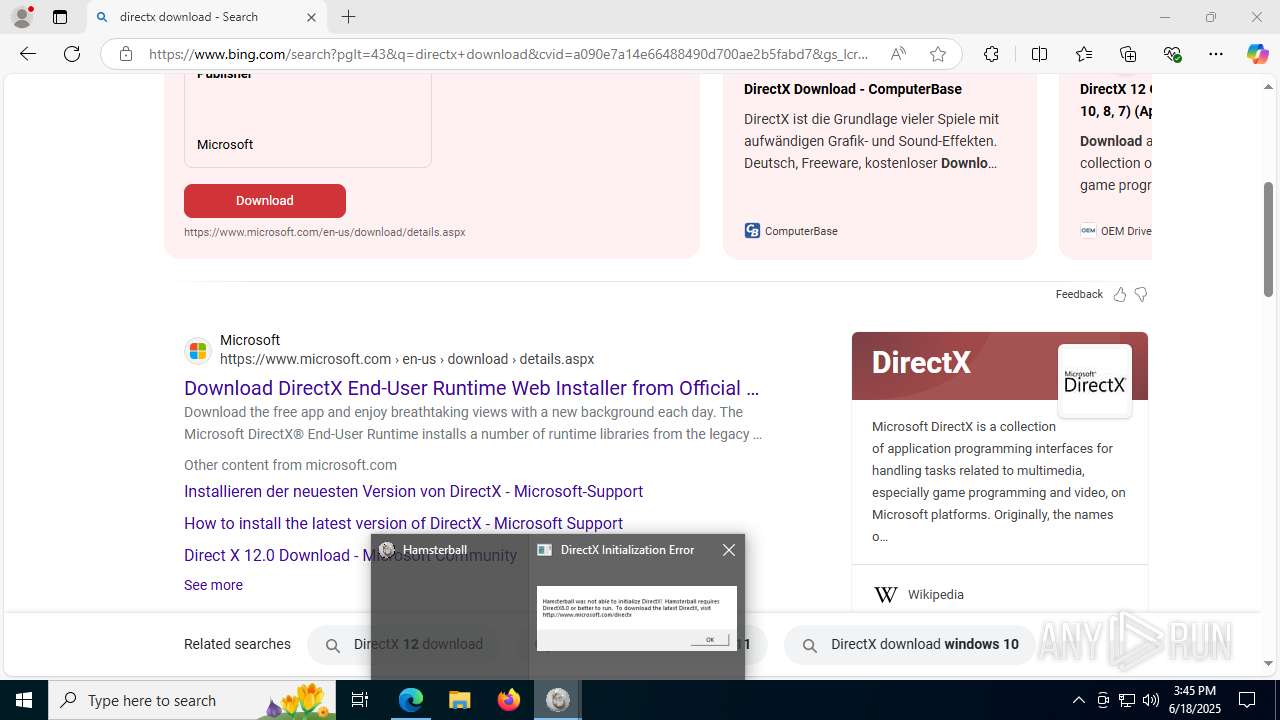Image resolution: width=1280 pixels, height=720 pixels.
Task: Open Microsoft Edge from the taskbar
Action: tap(411, 700)
